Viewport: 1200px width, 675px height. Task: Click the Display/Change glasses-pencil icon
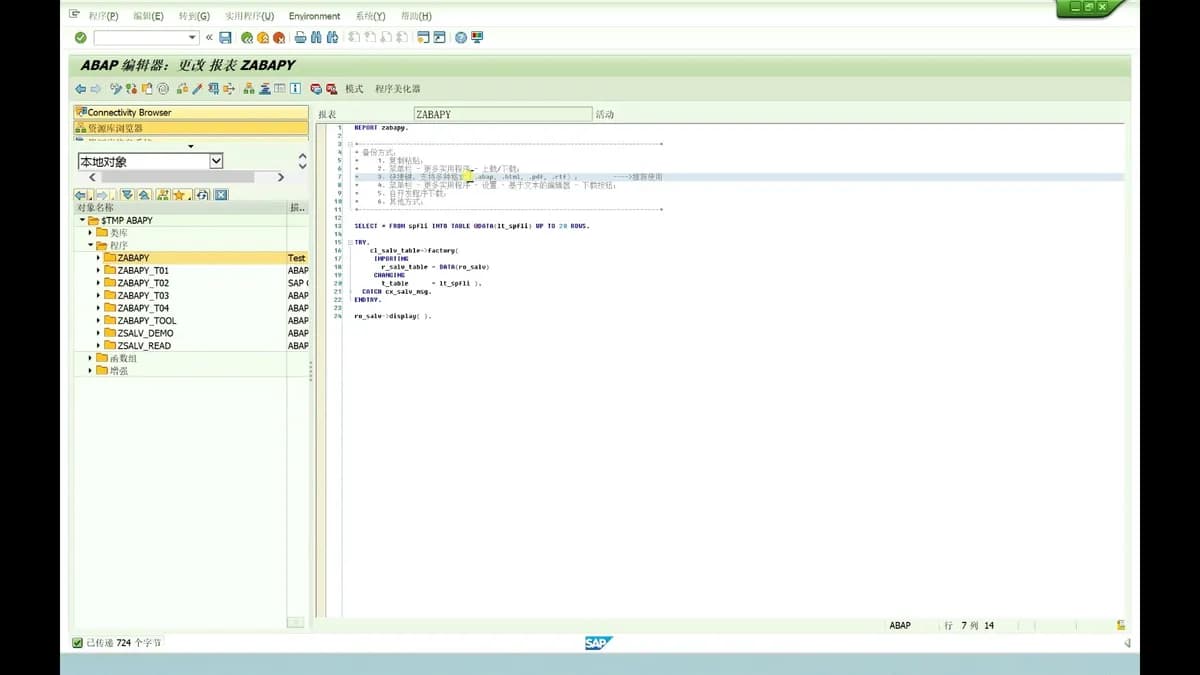click(x=116, y=89)
